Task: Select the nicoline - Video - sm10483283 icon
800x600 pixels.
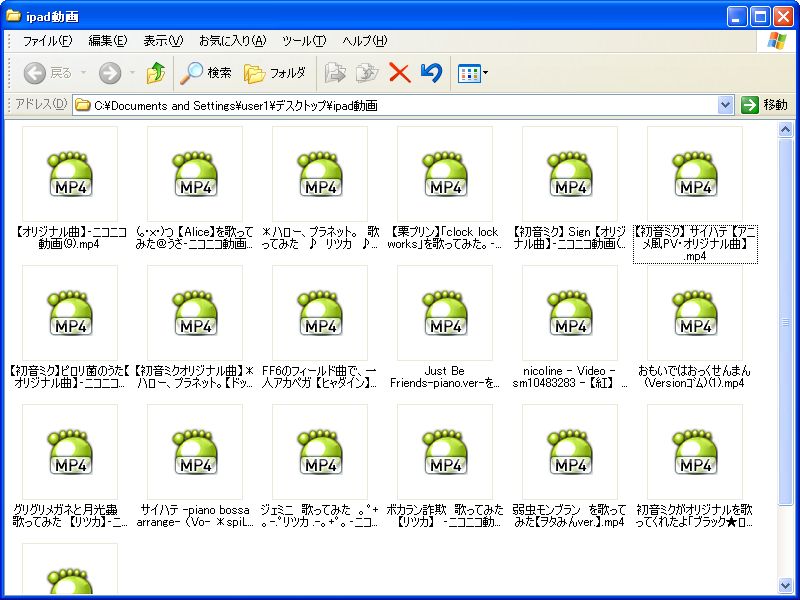Action: (x=570, y=313)
